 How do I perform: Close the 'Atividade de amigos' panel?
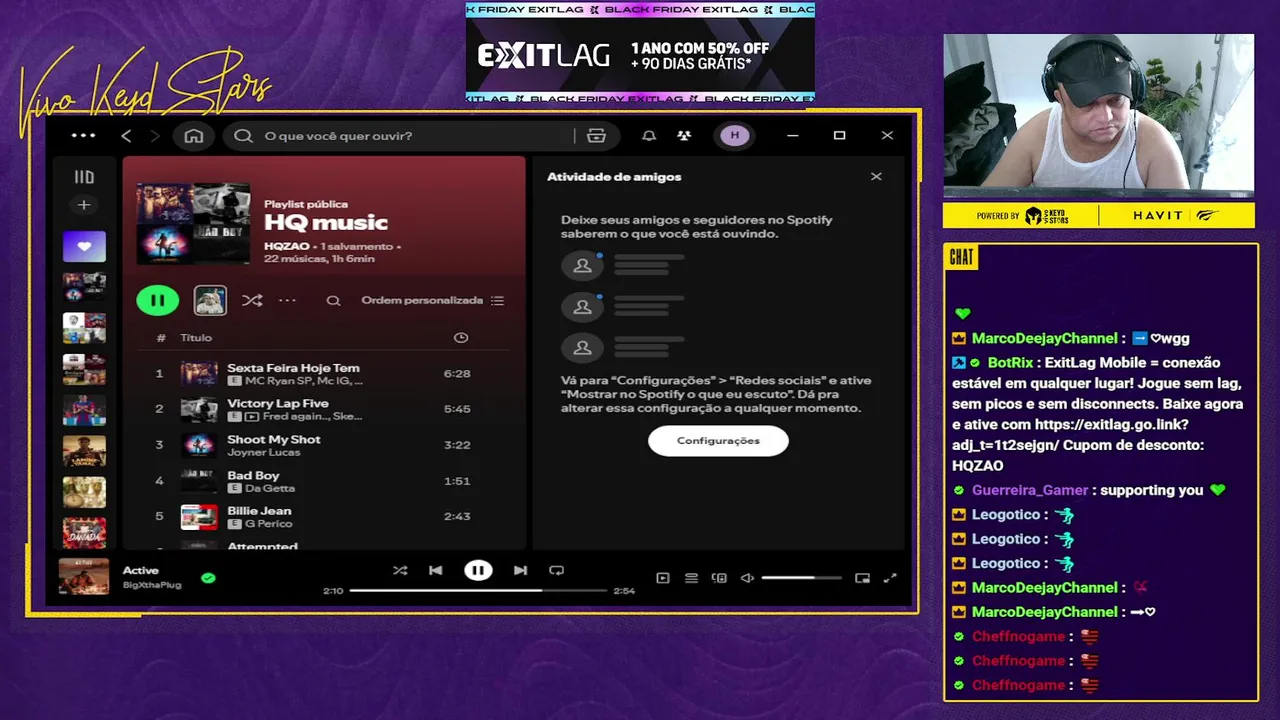coord(876,177)
